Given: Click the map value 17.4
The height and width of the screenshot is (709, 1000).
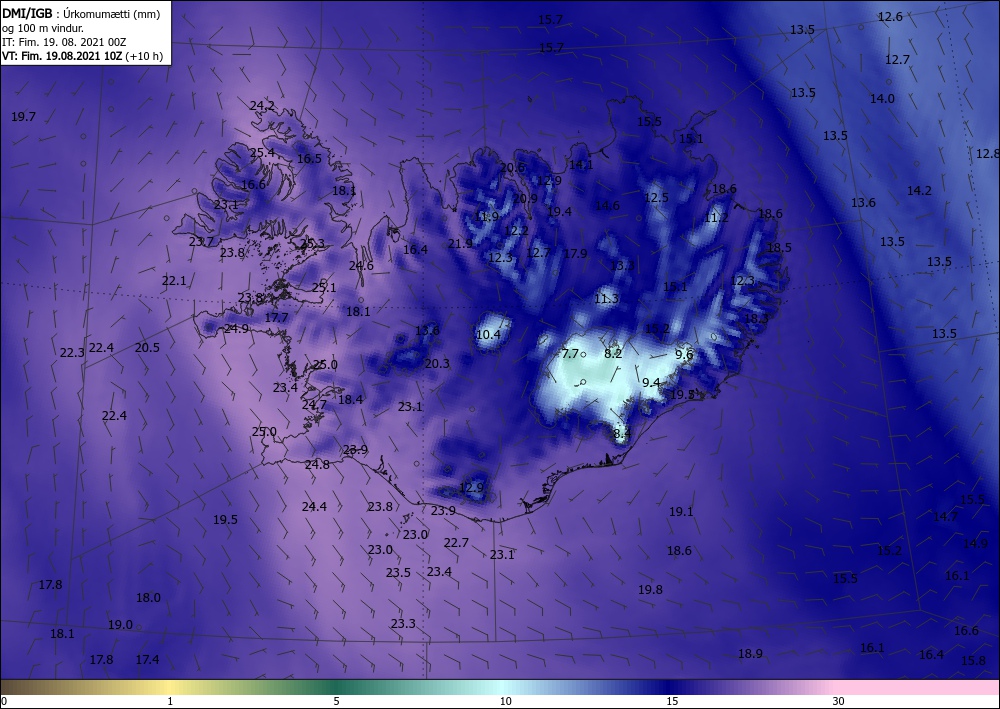Looking at the screenshot, I should 147,659.
